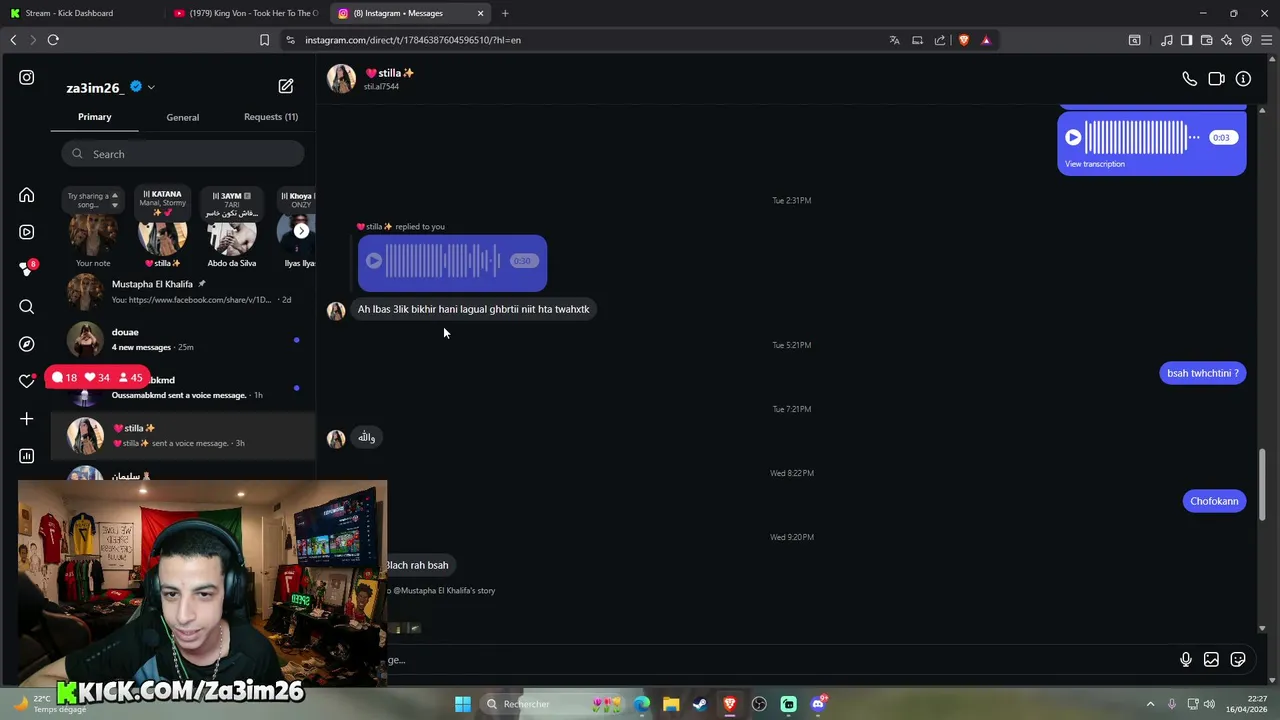The width and height of the screenshot is (1280, 720).
Task: Close the Instagram Messages browser tab
Action: click(x=480, y=13)
